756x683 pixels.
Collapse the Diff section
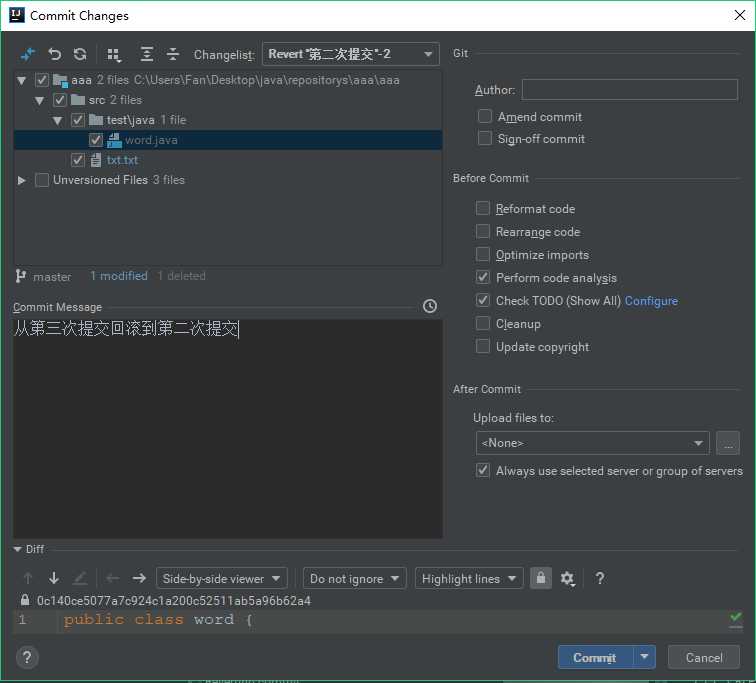pyautogui.click(x=17, y=549)
